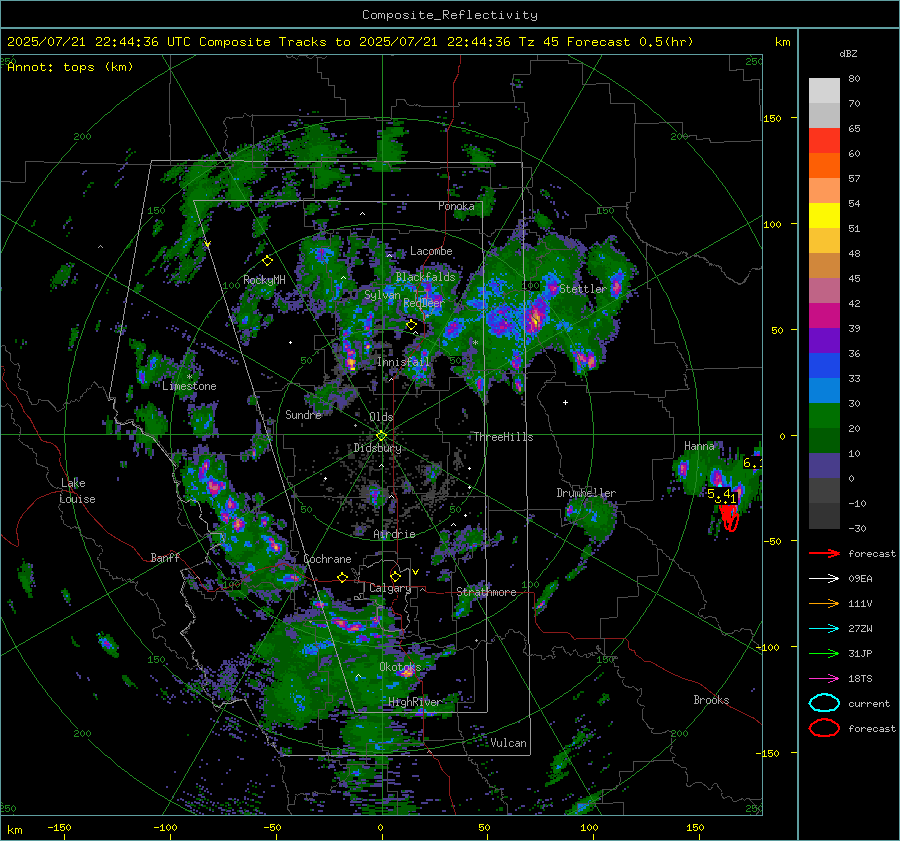This screenshot has width=900, height=841.
Task: Click the Blackfalds label
Action: coord(425,277)
